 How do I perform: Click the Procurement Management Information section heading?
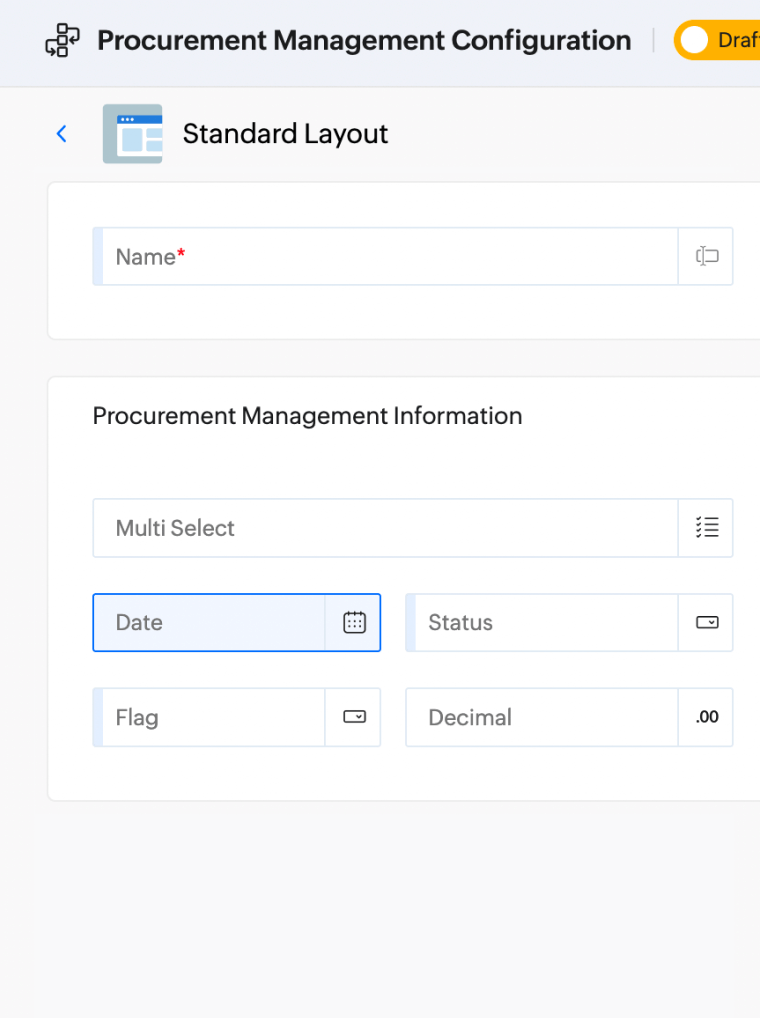coord(307,416)
